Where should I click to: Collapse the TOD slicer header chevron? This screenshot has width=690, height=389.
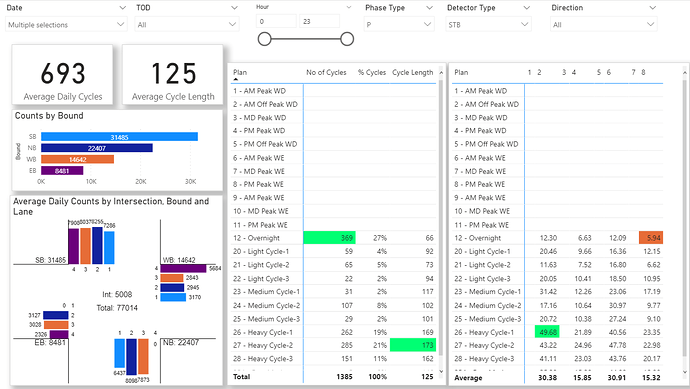pos(234,8)
